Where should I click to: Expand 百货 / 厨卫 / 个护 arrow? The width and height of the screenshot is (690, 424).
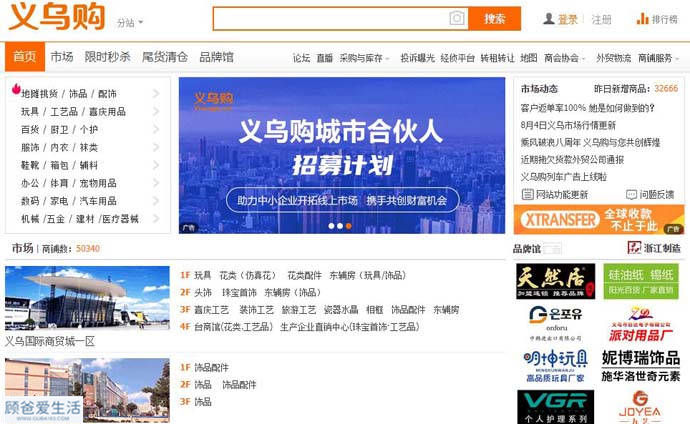[156, 129]
